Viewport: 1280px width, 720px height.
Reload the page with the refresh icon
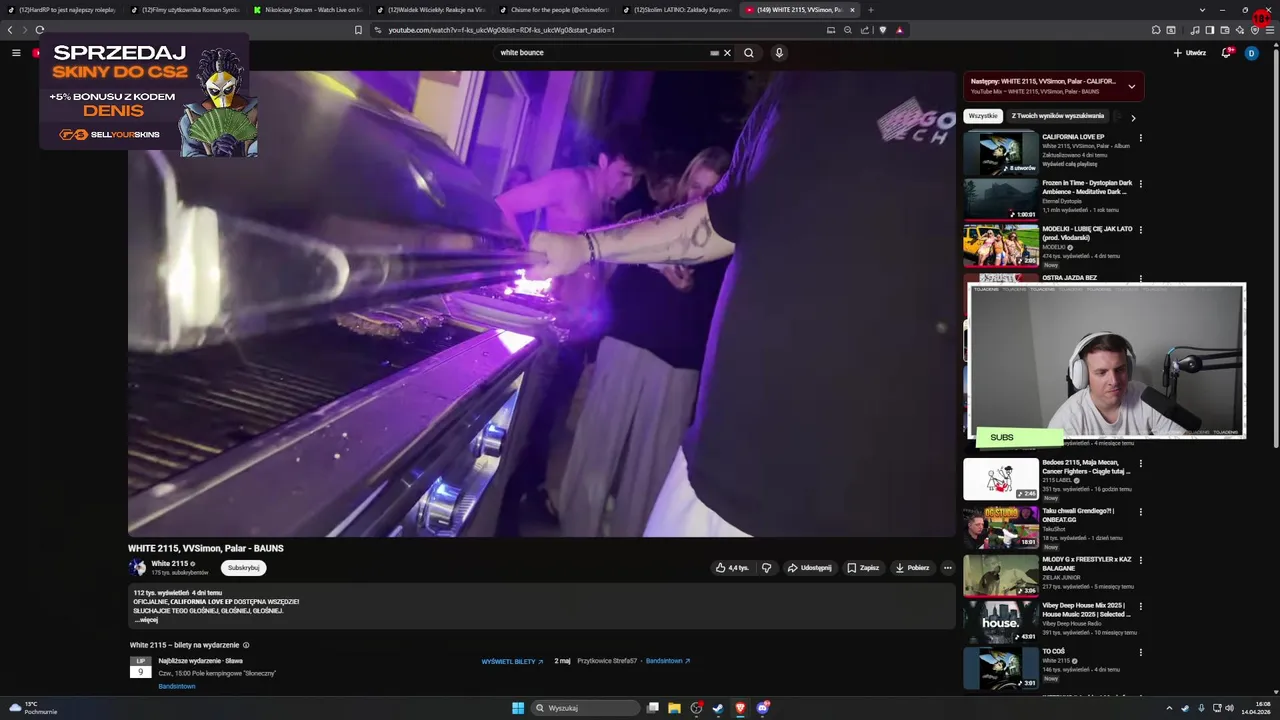click(40, 30)
